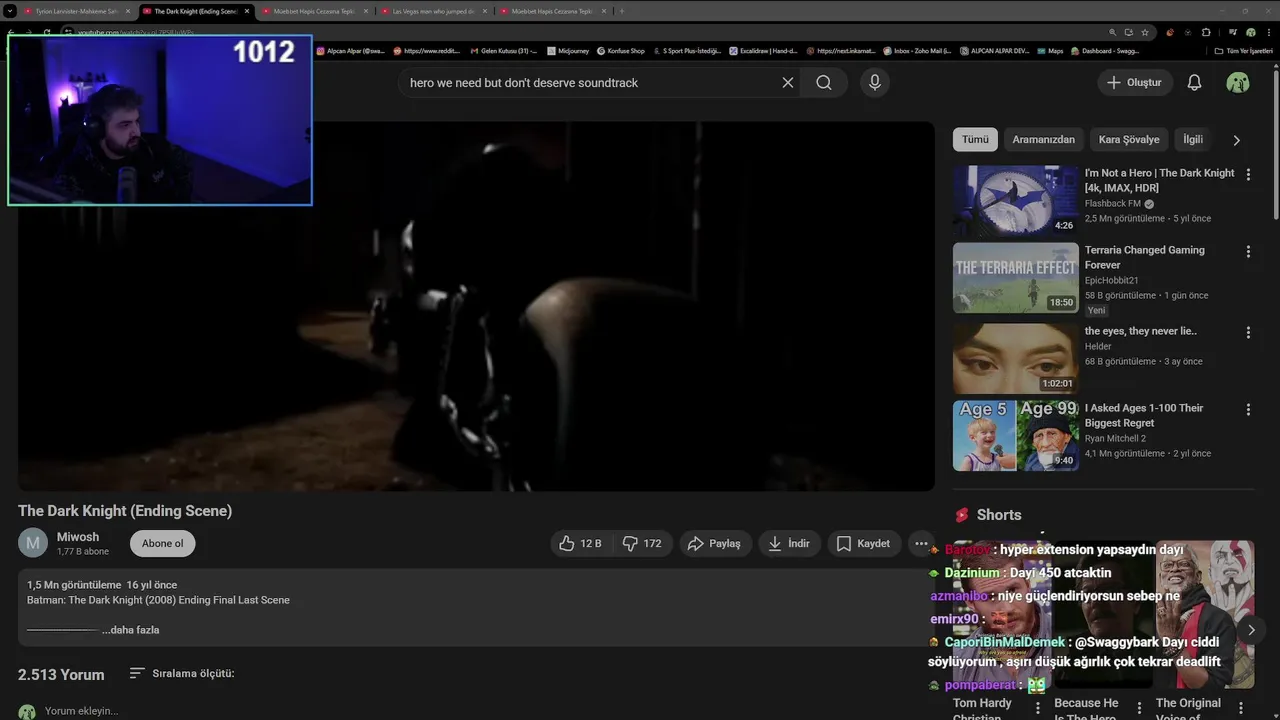Click The Terraria Effect thumbnail
The height and width of the screenshot is (720, 1280).
point(1015,278)
